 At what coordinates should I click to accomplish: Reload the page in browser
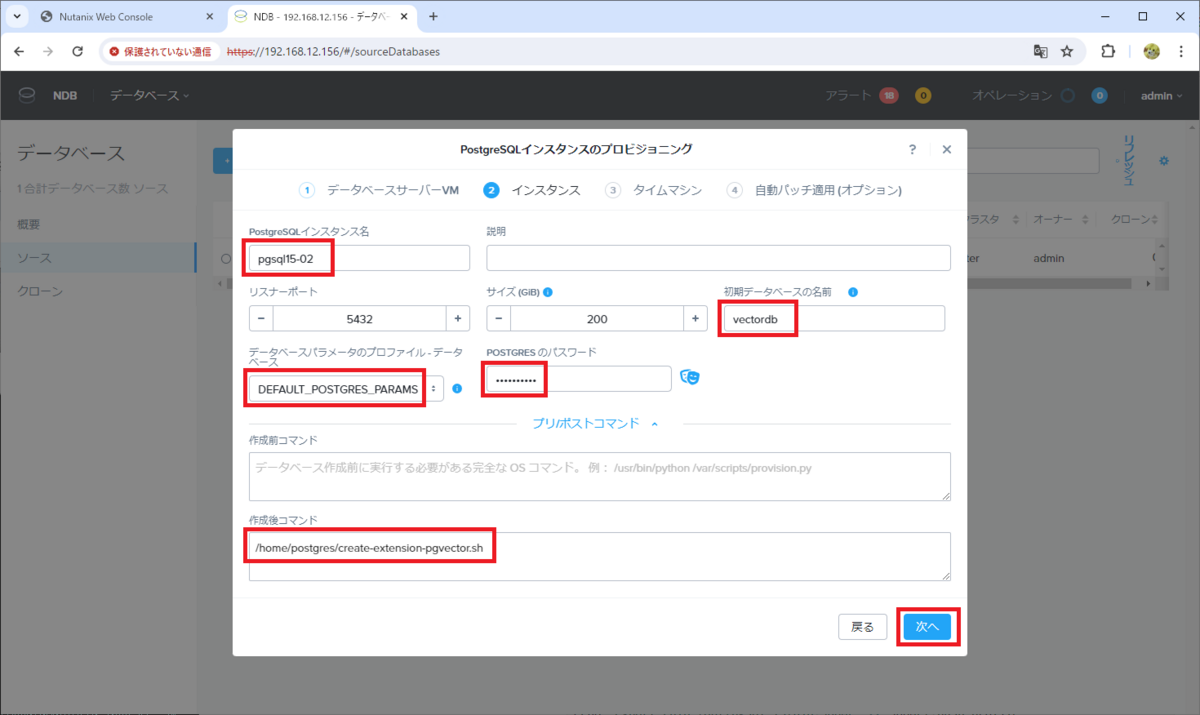[x=77, y=51]
